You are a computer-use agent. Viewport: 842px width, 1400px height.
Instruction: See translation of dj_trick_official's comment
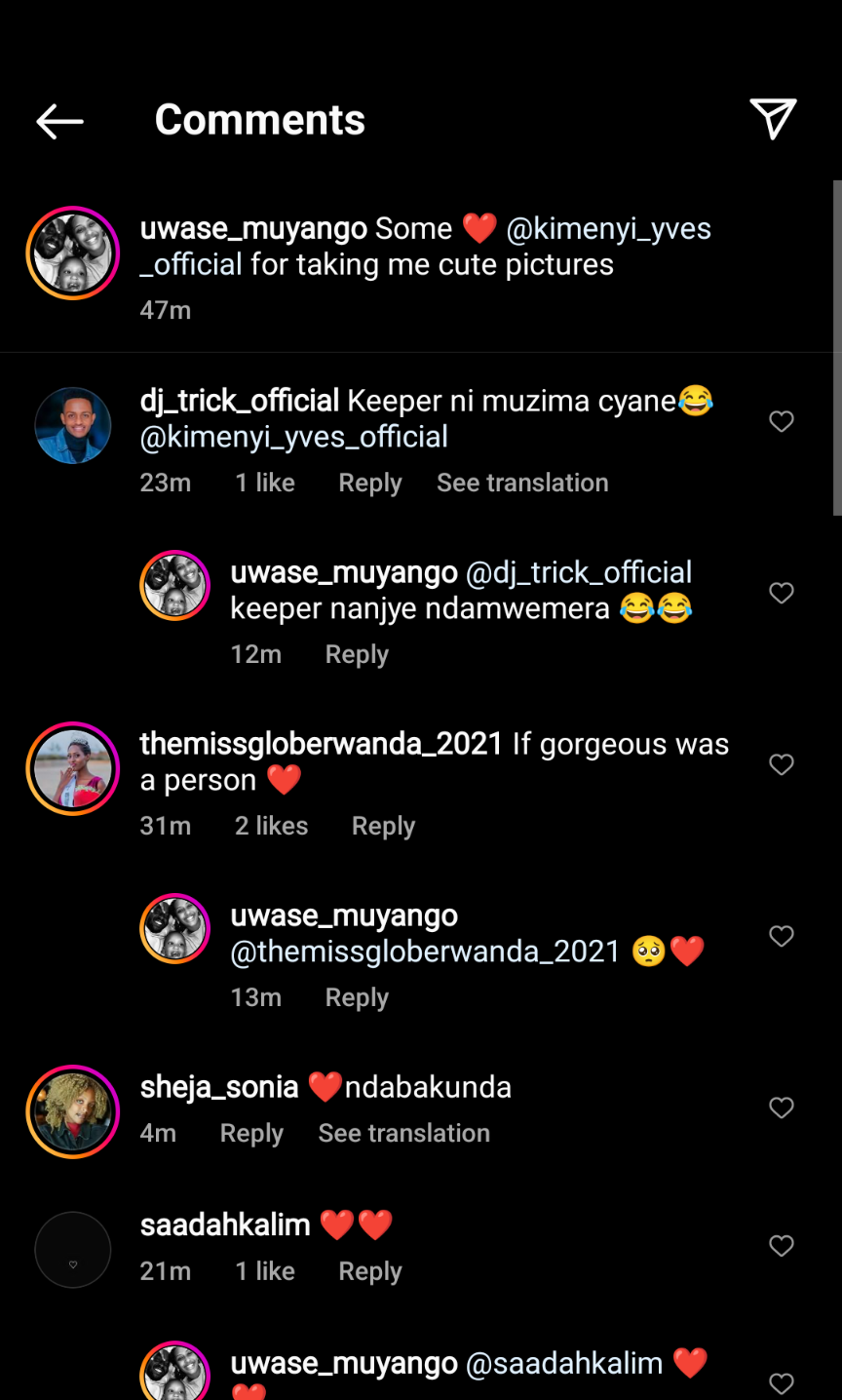522,483
